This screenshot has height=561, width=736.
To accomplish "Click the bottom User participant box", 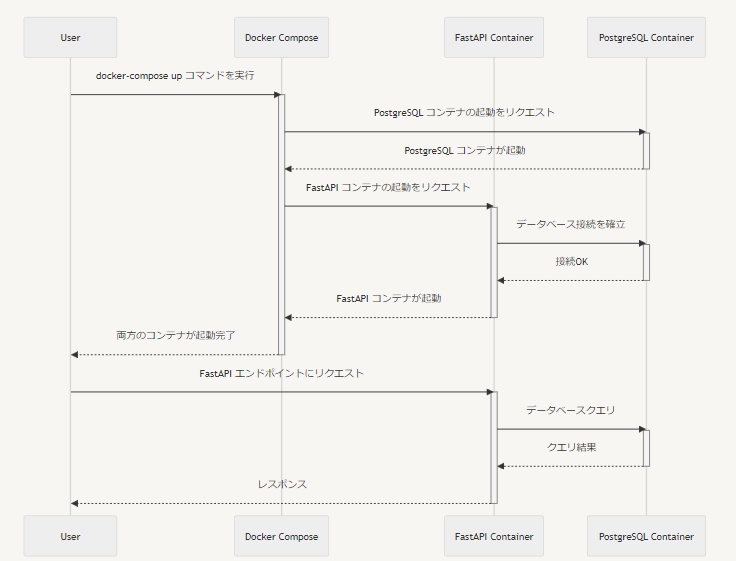I will (x=70, y=536).
